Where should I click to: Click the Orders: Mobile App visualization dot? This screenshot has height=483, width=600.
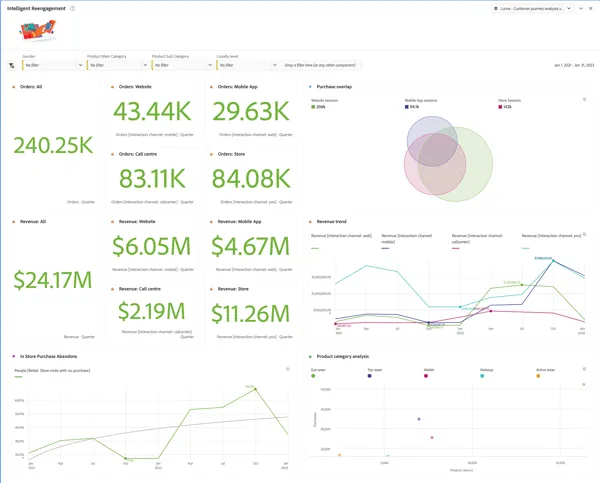click(211, 87)
